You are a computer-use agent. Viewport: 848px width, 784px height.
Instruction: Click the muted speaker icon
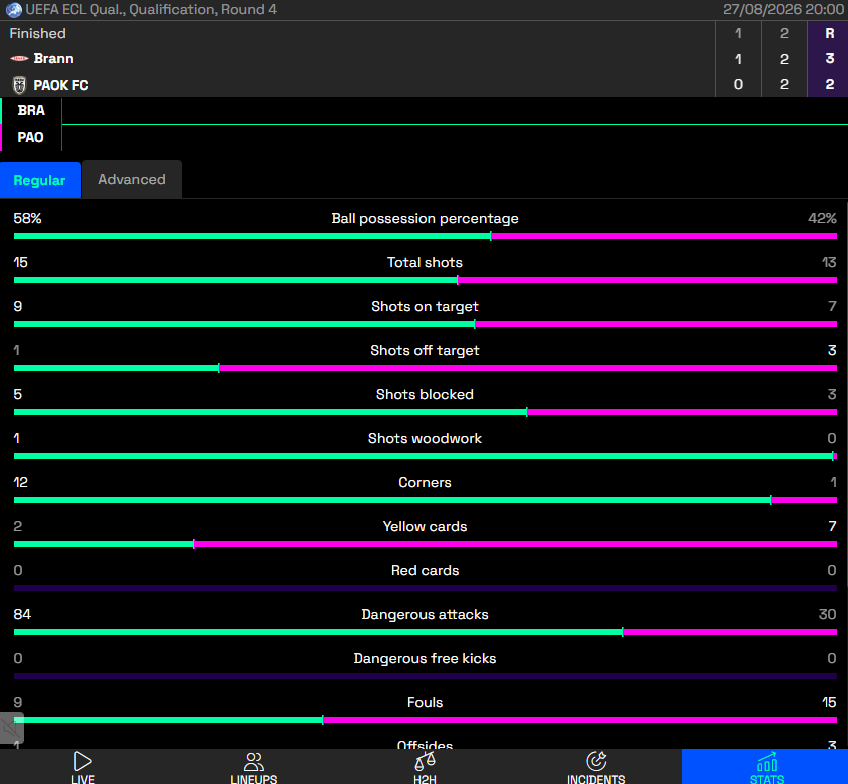(11, 729)
